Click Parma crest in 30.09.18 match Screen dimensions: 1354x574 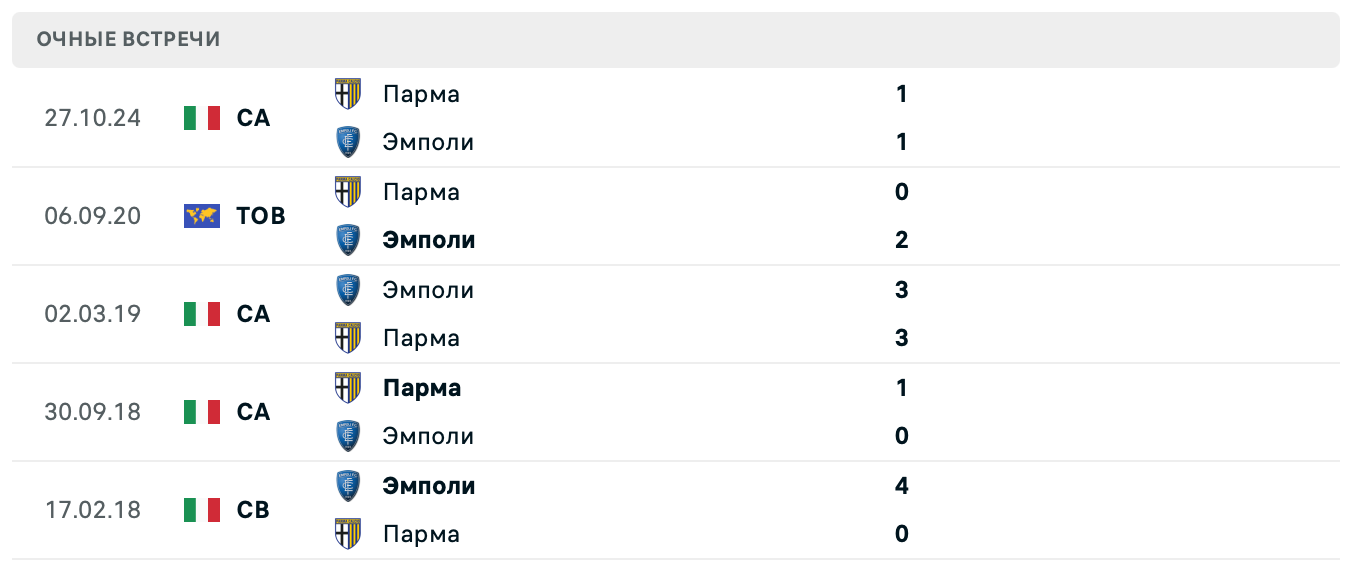point(347,388)
